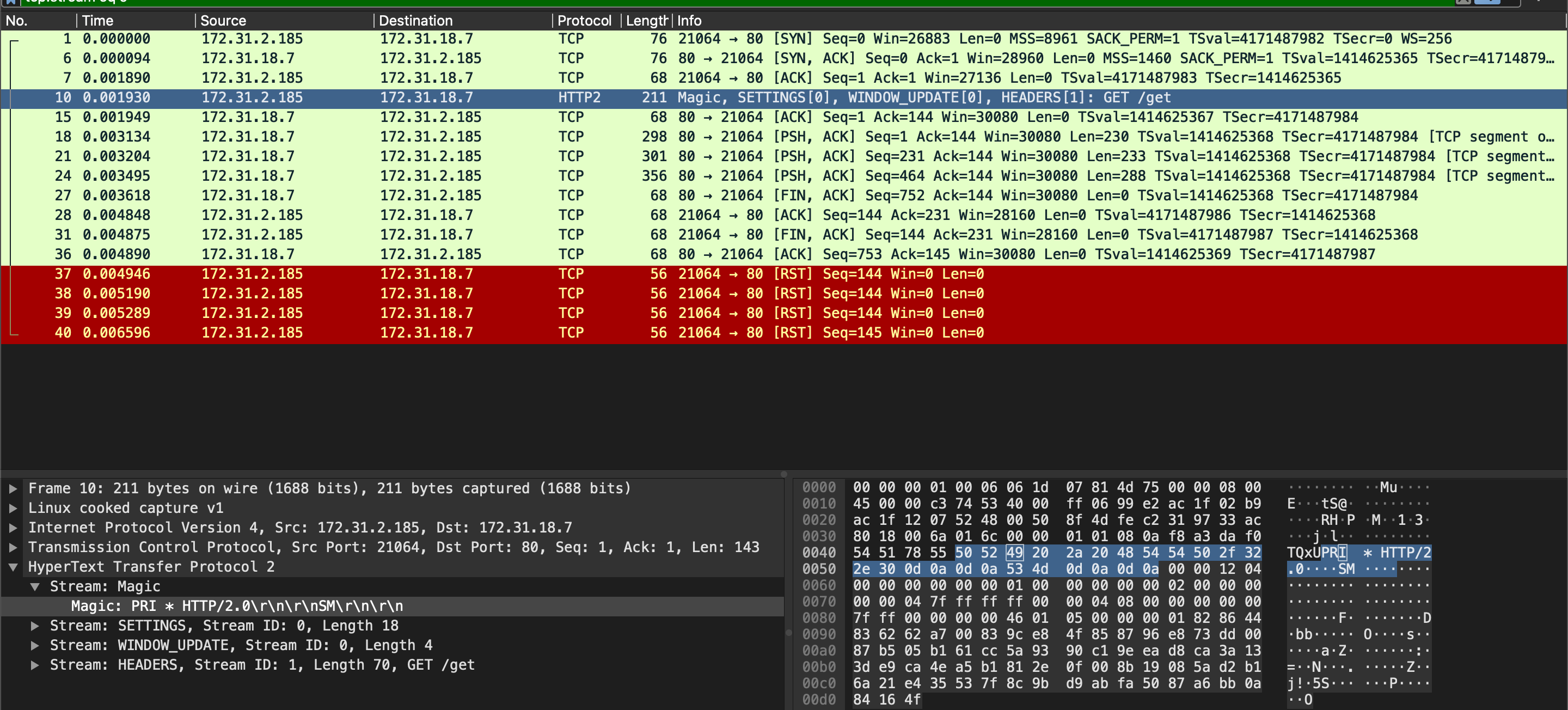The width and height of the screenshot is (1568, 710).
Task: Collapse the Stream: Magic subtree
Action: tap(35, 586)
